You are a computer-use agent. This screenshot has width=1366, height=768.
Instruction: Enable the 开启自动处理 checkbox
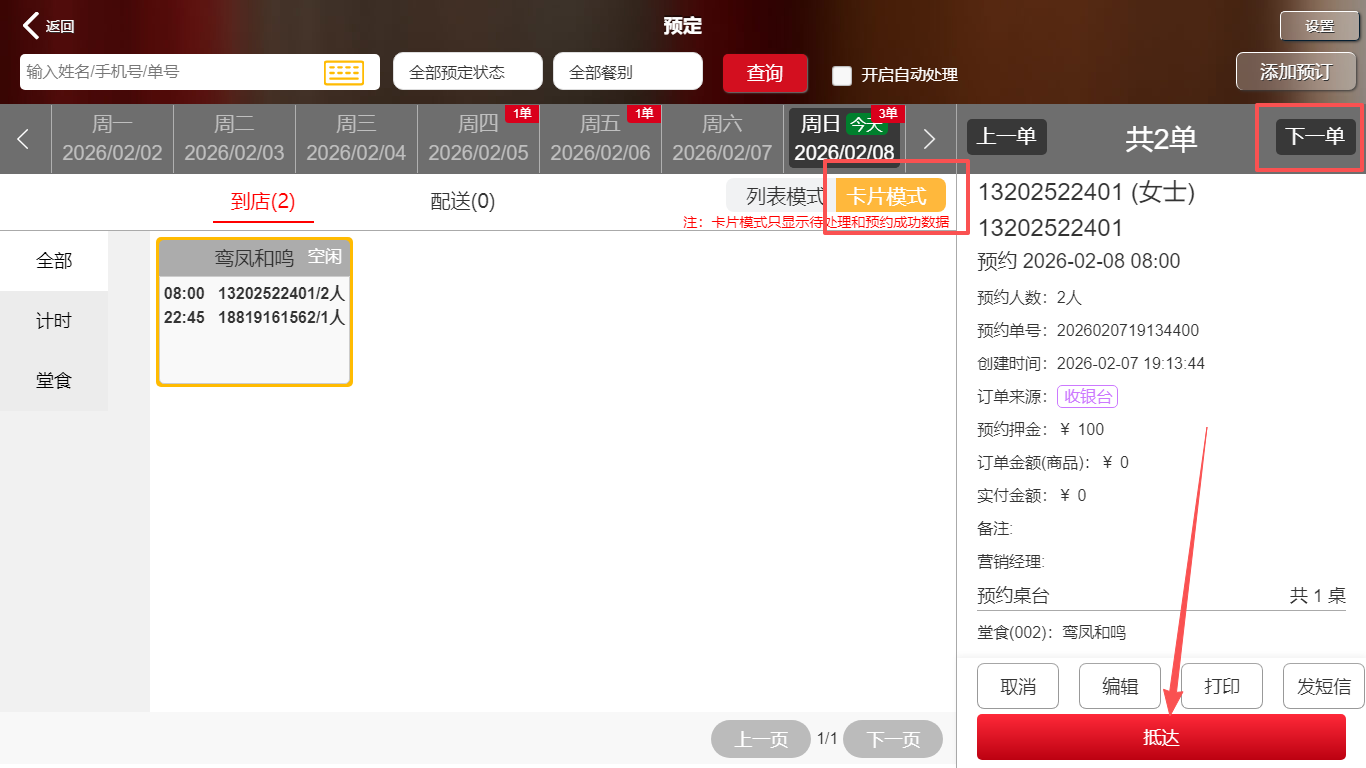[x=842, y=75]
